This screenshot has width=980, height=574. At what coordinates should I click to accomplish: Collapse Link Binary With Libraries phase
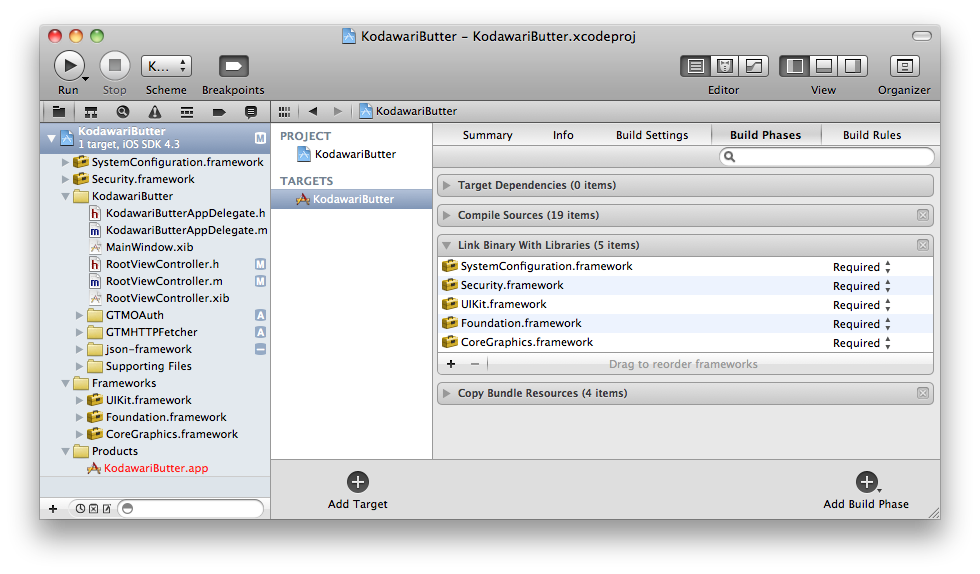tap(446, 245)
